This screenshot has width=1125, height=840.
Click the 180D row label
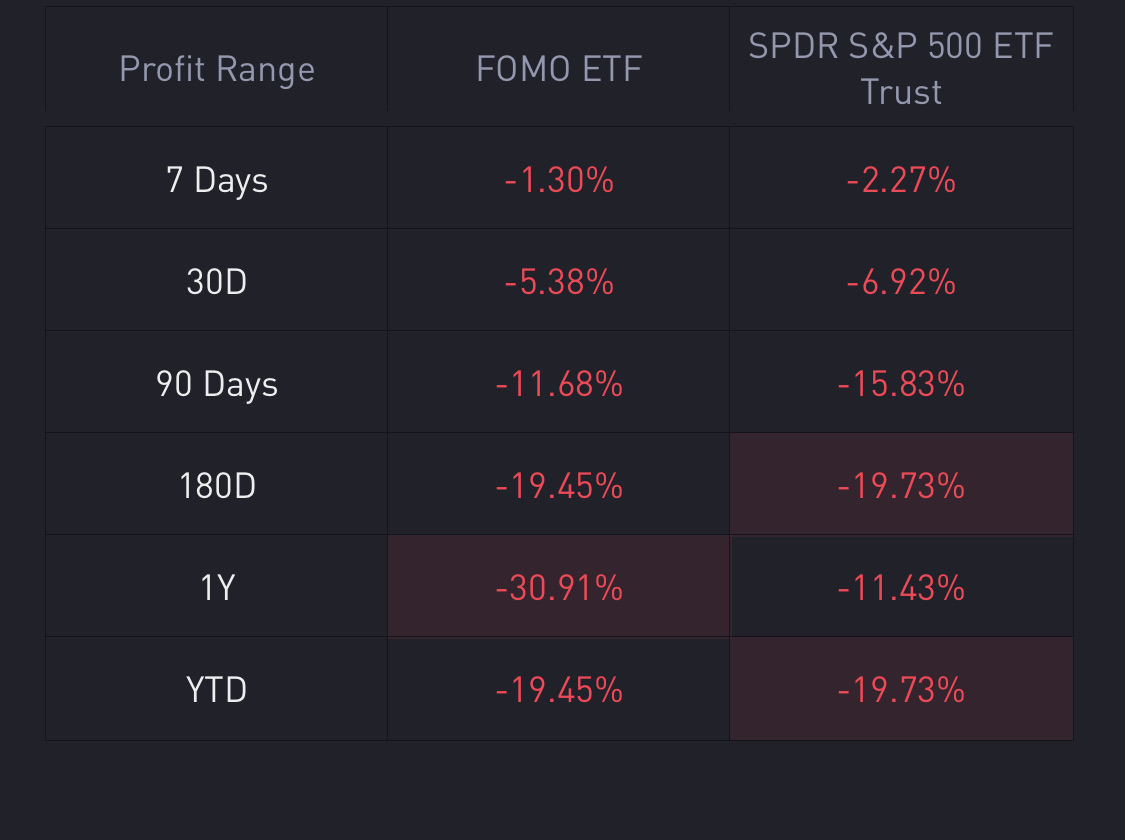point(217,486)
